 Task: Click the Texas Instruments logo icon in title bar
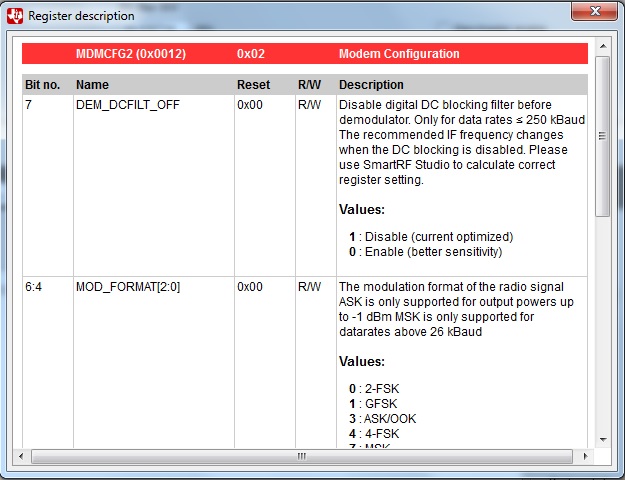[x=15, y=16]
